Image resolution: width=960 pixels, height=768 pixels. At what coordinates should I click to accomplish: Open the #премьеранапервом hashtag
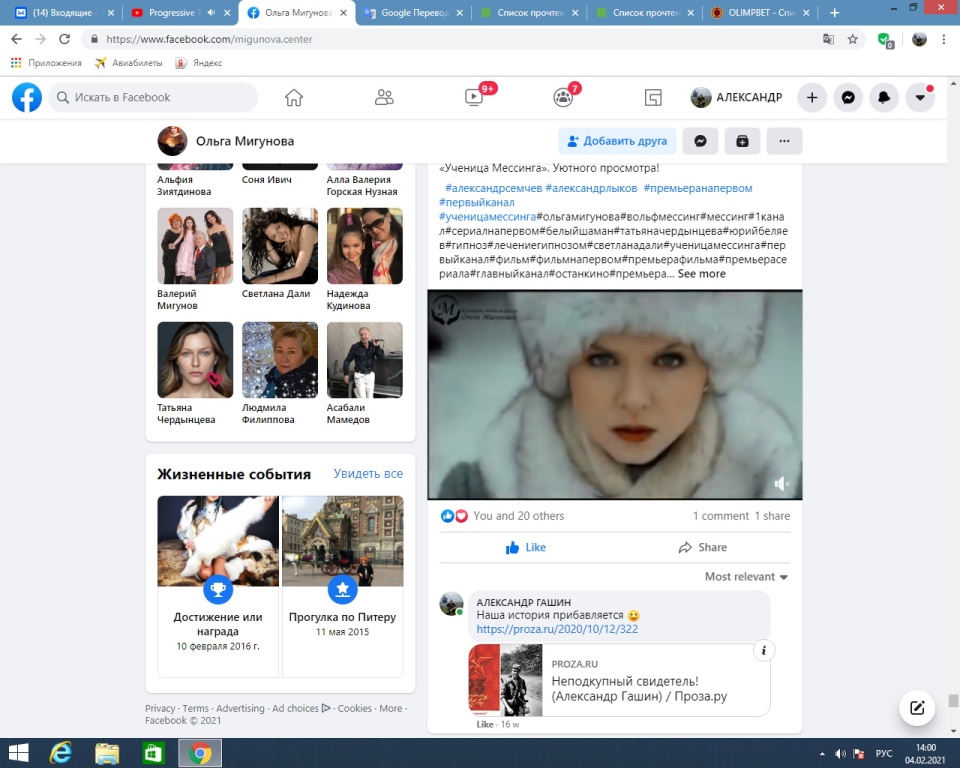(x=698, y=188)
